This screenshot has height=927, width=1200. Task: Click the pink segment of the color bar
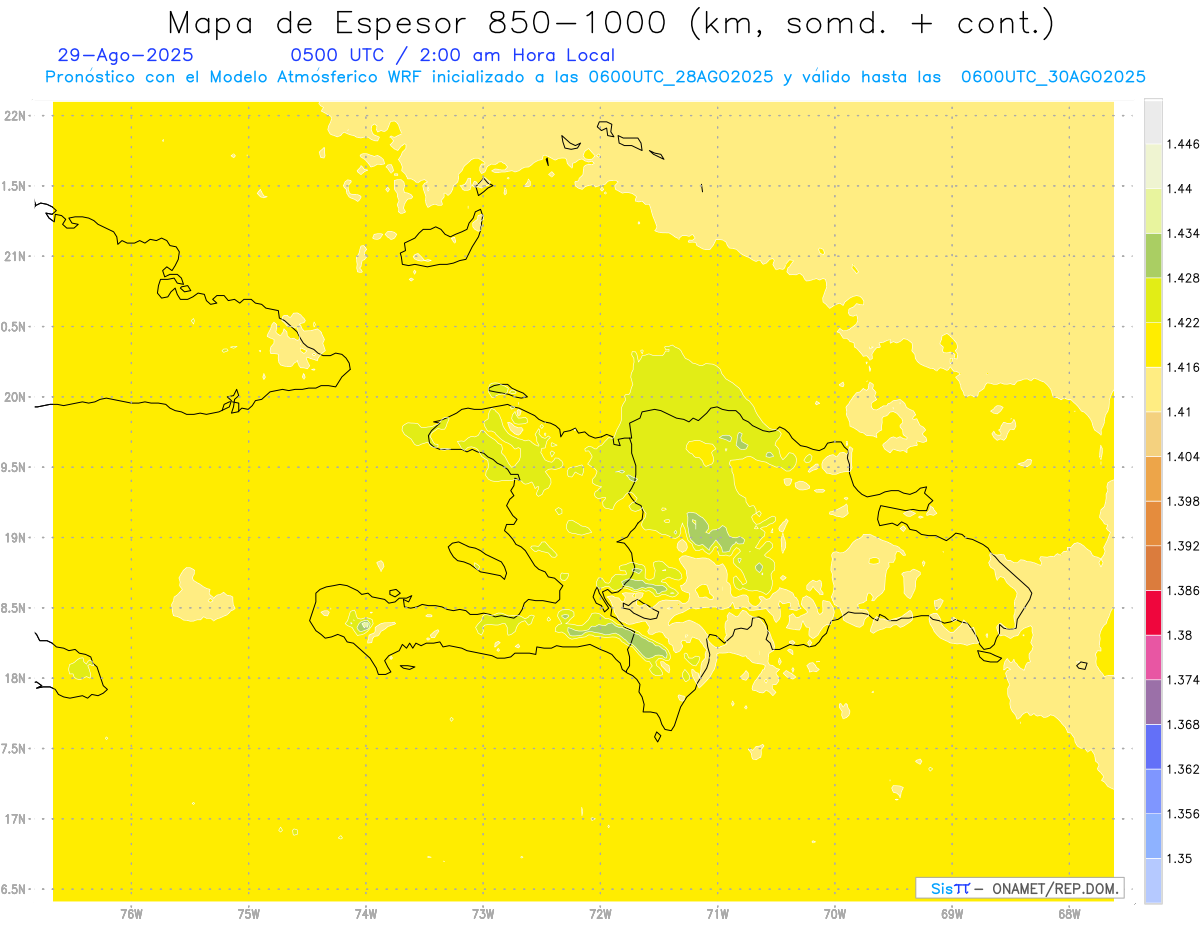click(1153, 657)
